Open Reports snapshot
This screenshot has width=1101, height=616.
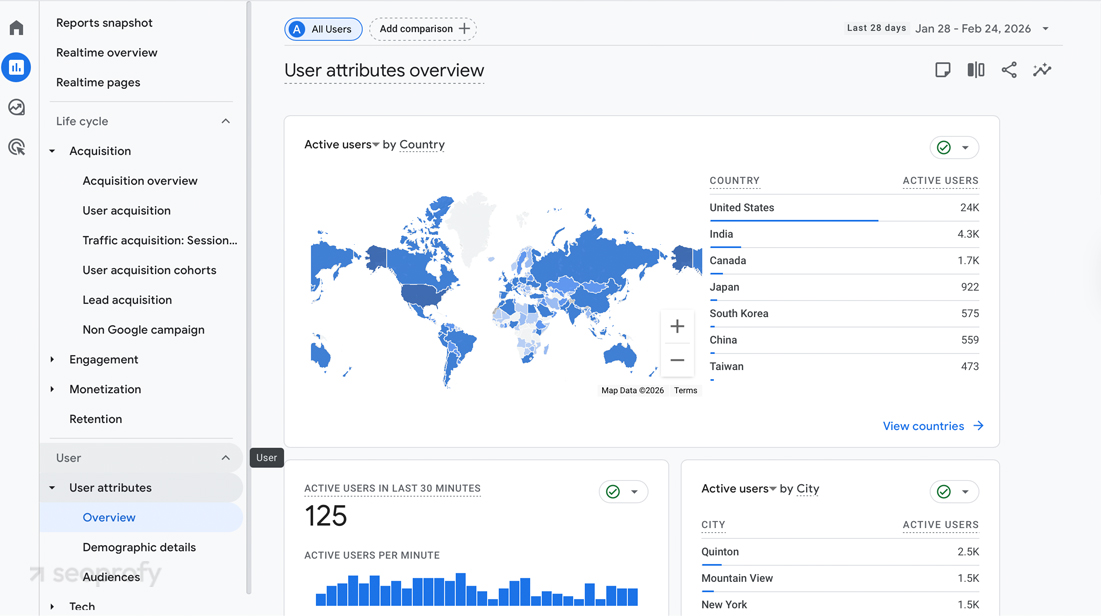pyautogui.click(x=104, y=22)
